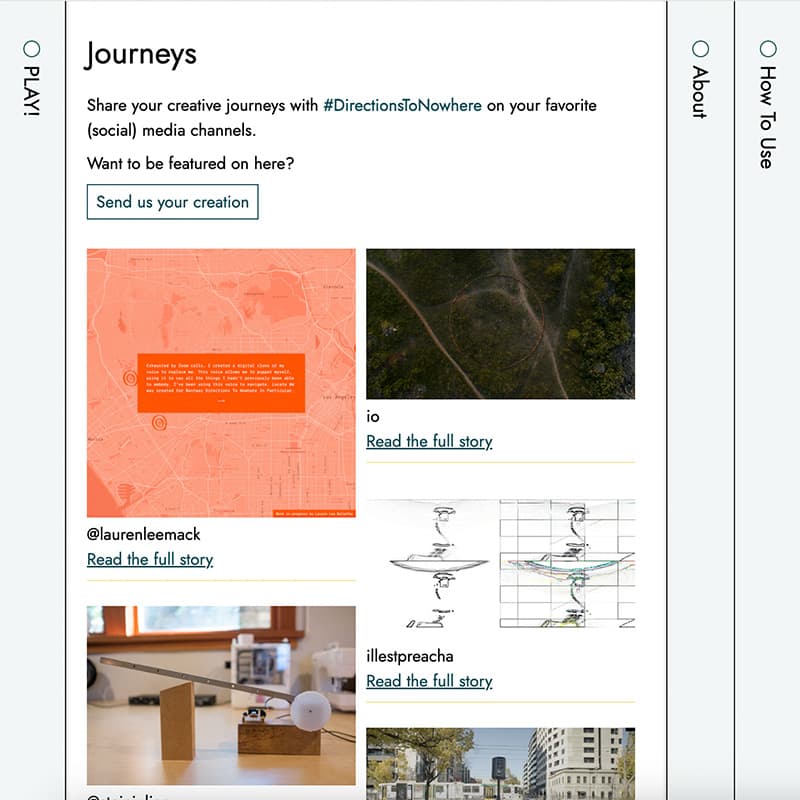Open the How To Use panel tab

(x=767, y=116)
